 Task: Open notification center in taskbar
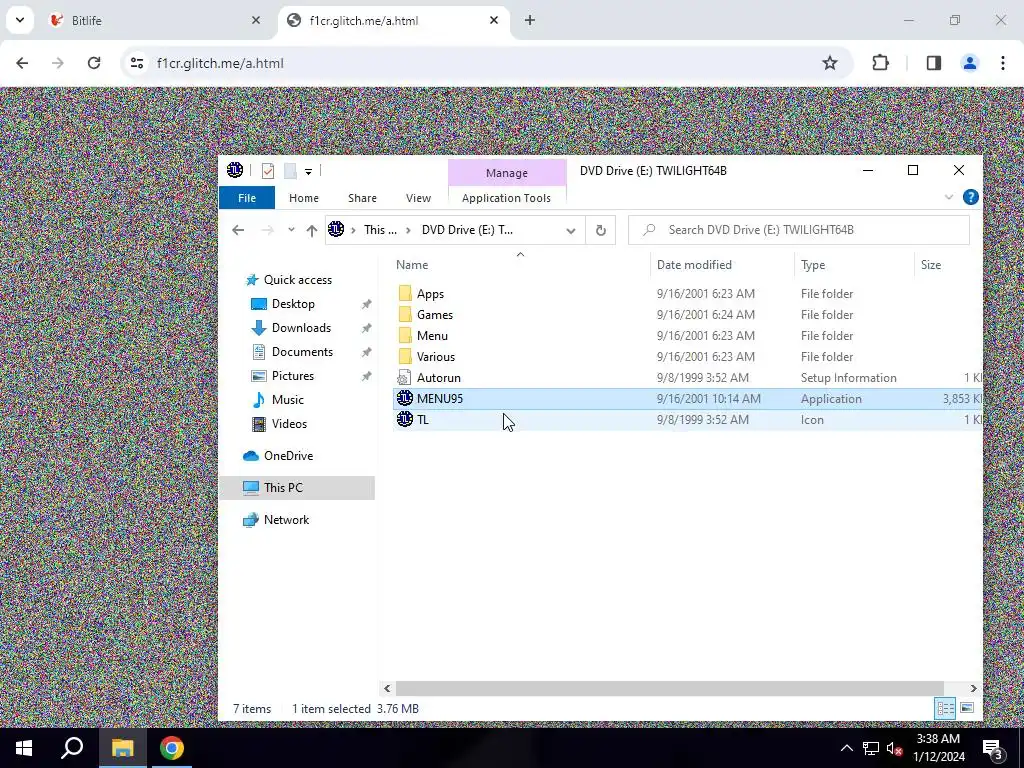pos(993,749)
